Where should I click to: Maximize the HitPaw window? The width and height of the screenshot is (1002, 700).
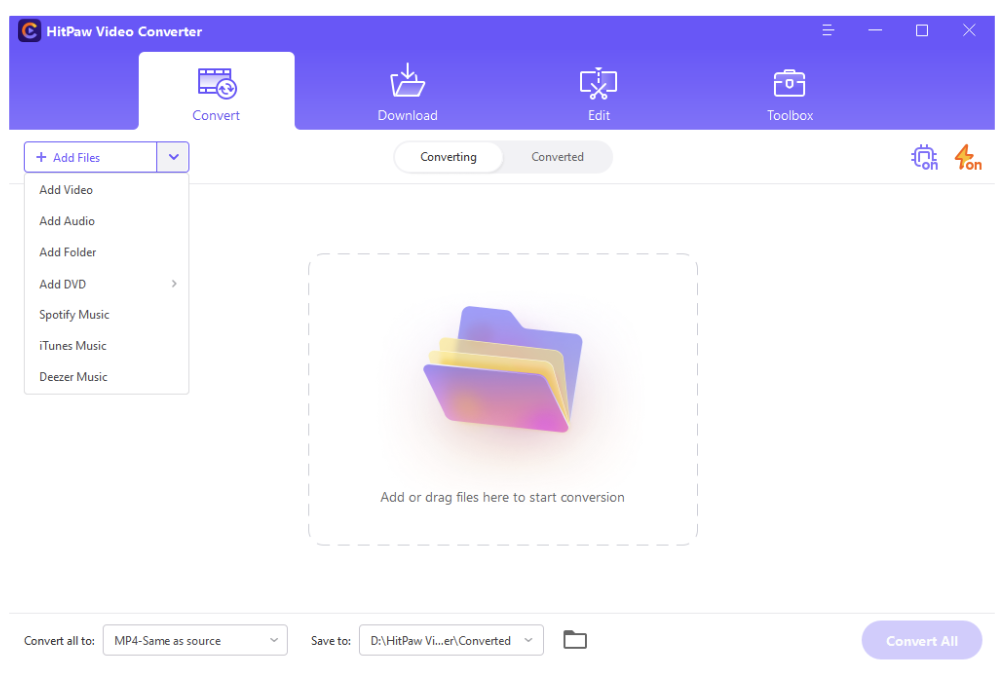(x=921, y=30)
